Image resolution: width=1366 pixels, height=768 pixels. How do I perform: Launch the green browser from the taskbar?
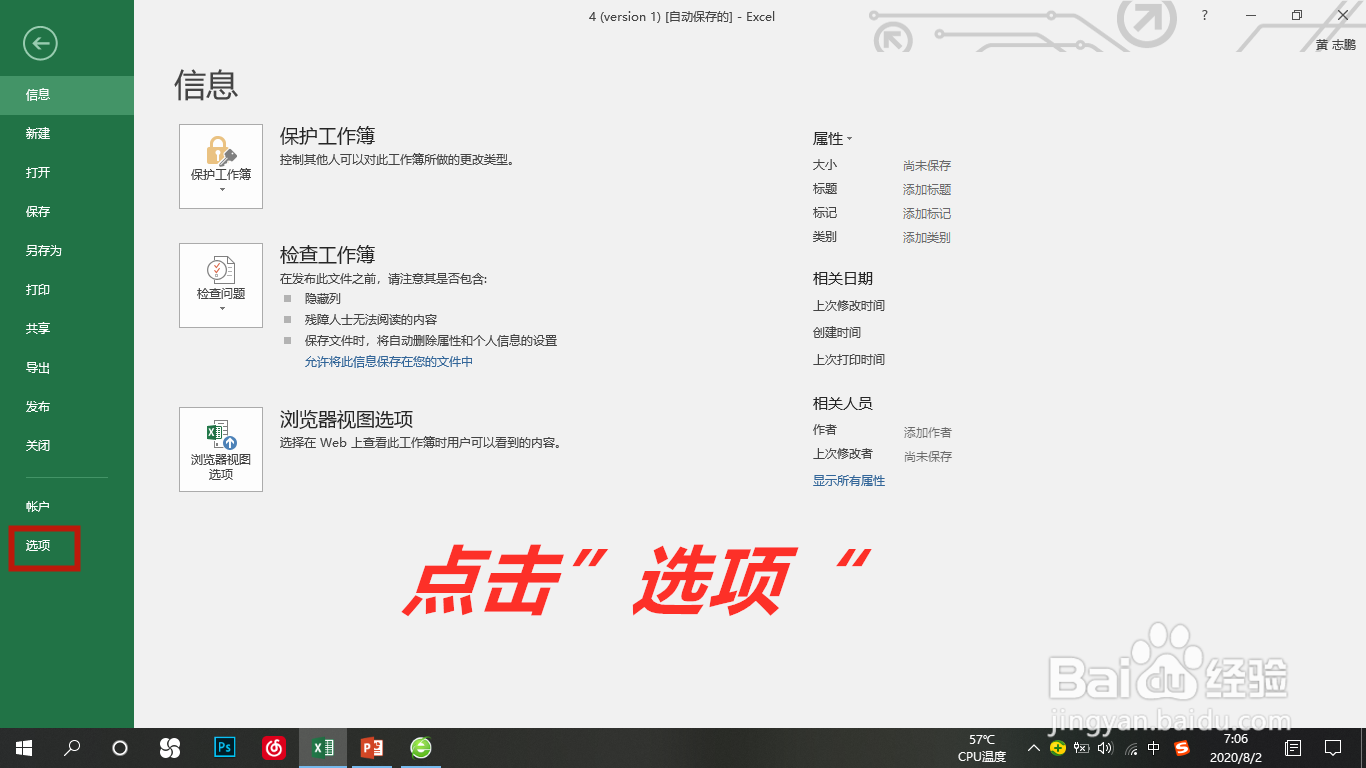(x=421, y=747)
